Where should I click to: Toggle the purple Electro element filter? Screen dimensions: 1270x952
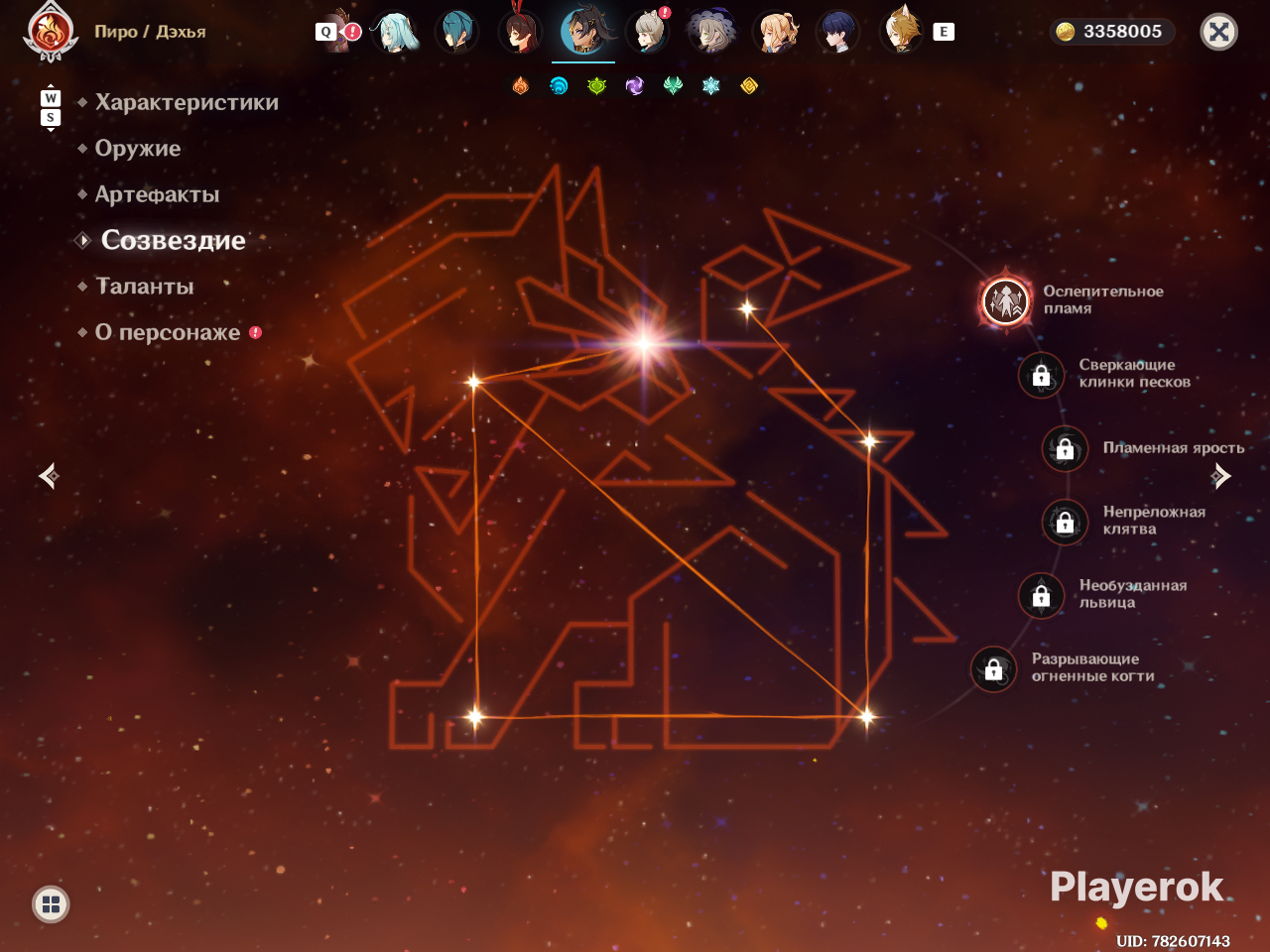[635, 86]
